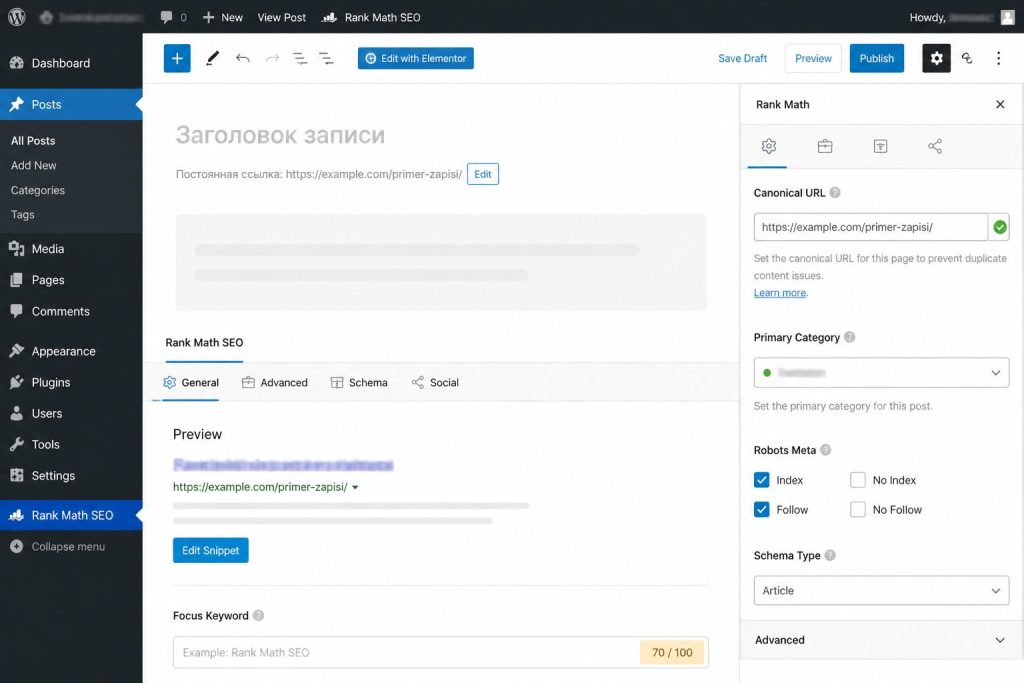Select the sidebar Advanced briefcase tab
Viewport: 1024px width, 683px height.
click(825, 146)
